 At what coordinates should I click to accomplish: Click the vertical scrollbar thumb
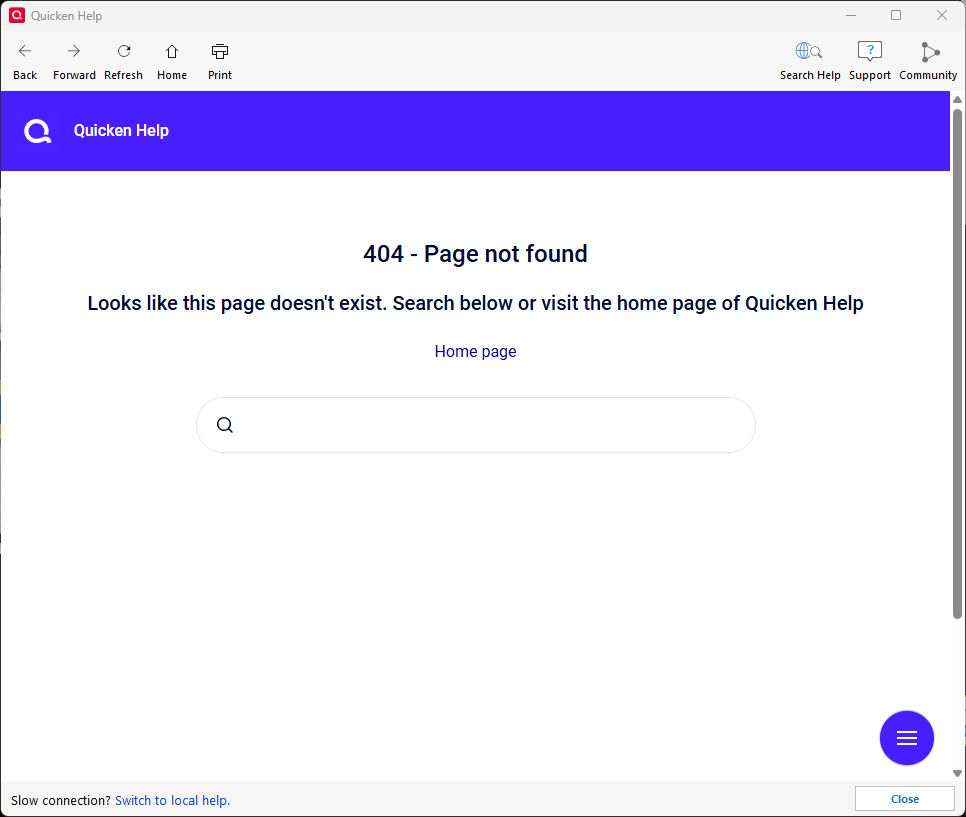(957, 364)
